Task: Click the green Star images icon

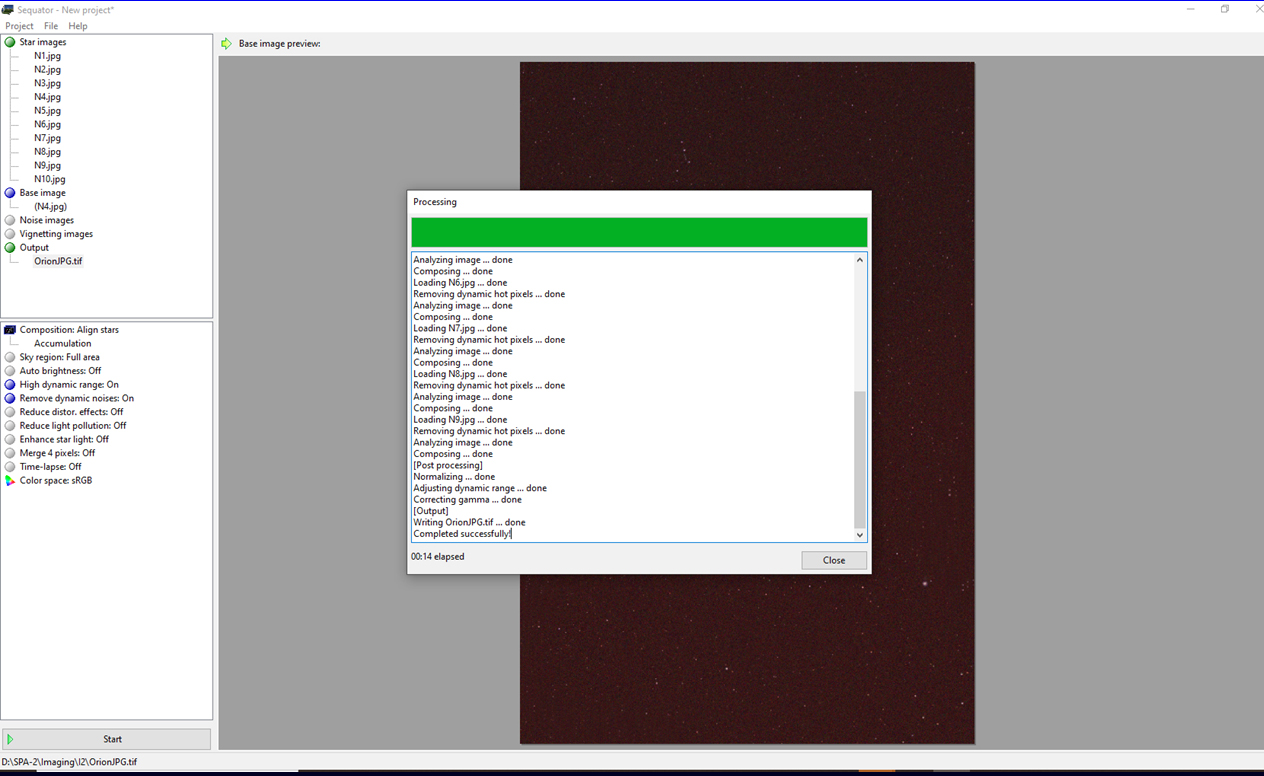Action: (x=10, y=42)
